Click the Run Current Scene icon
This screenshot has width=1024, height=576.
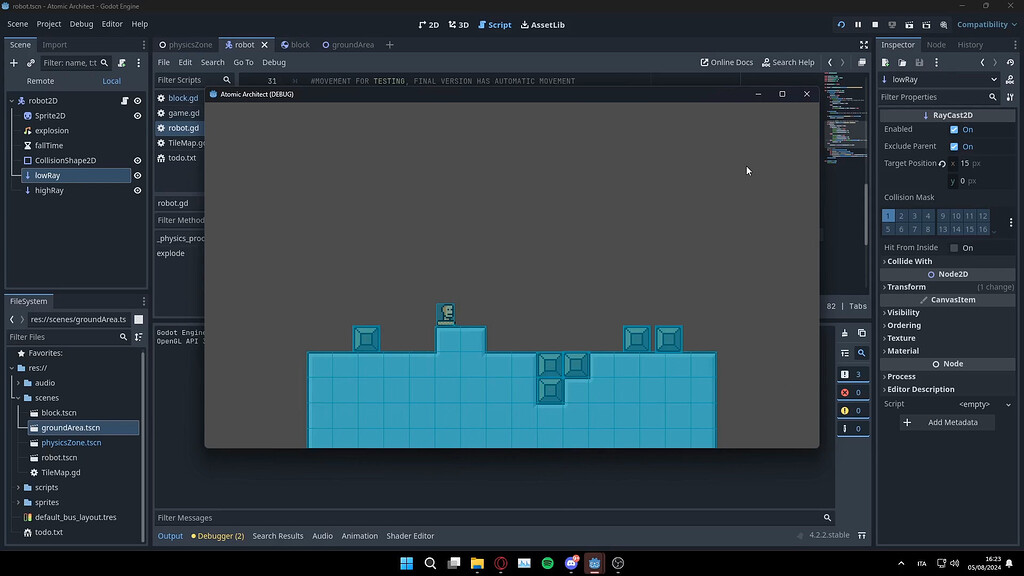pyautogui.click(x=909, y=25)
